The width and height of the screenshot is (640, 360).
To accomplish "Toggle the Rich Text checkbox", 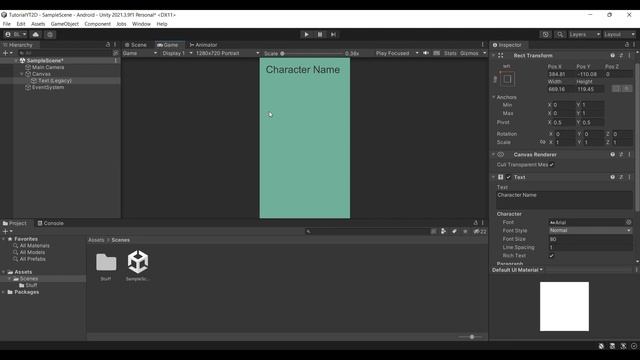I will click(x=551, y=256).
